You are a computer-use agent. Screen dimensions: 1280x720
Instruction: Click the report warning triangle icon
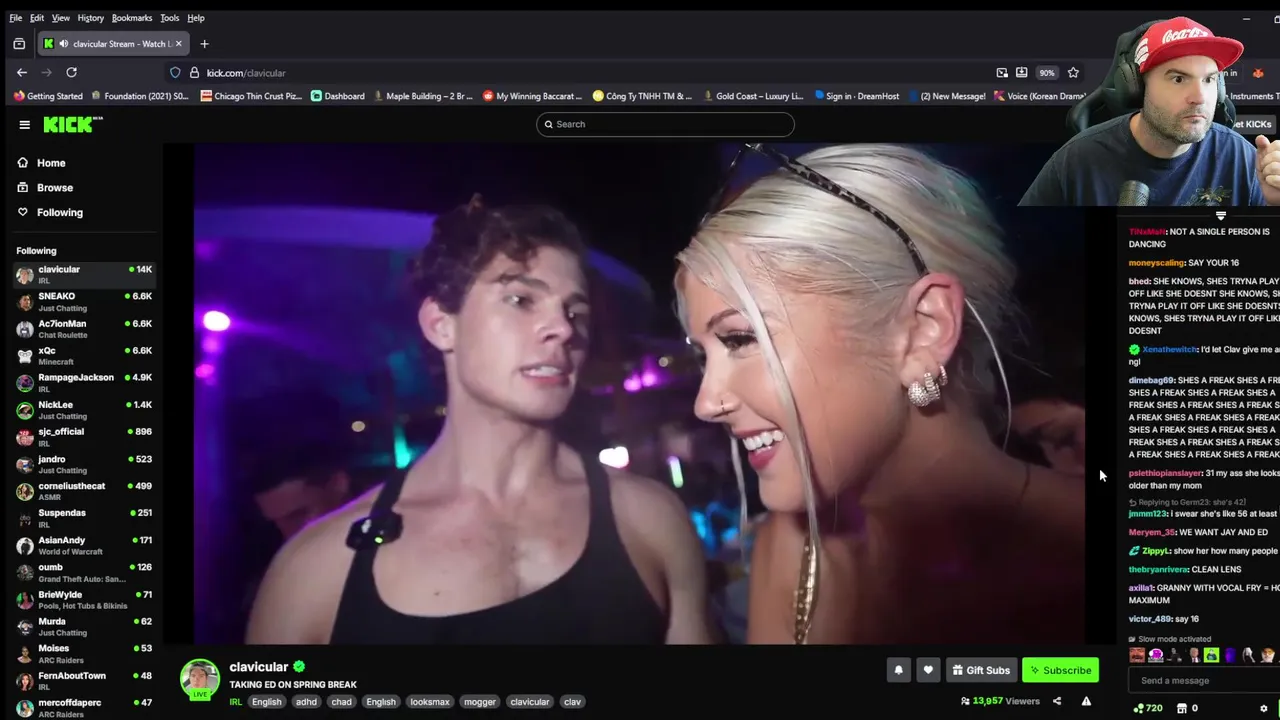(x=1086, y=701)
